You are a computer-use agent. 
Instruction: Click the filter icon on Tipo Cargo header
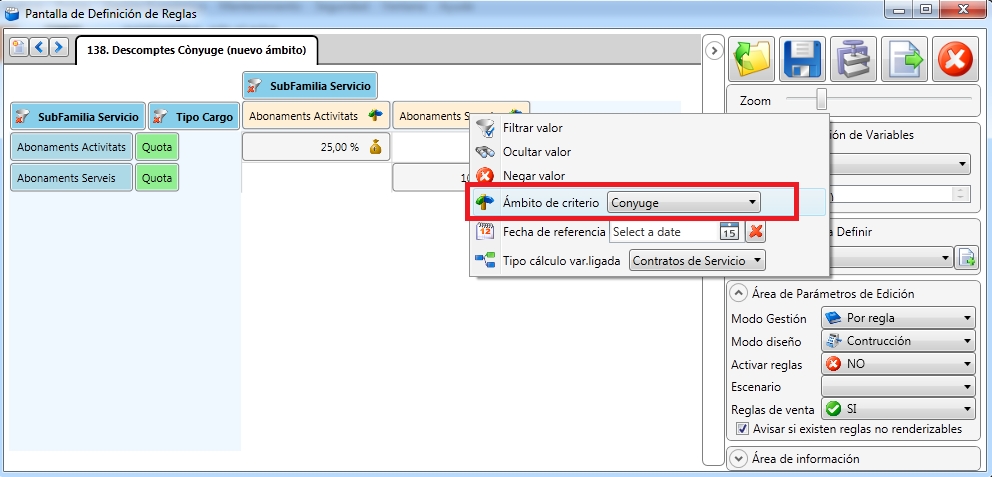[x=161, y=117]
